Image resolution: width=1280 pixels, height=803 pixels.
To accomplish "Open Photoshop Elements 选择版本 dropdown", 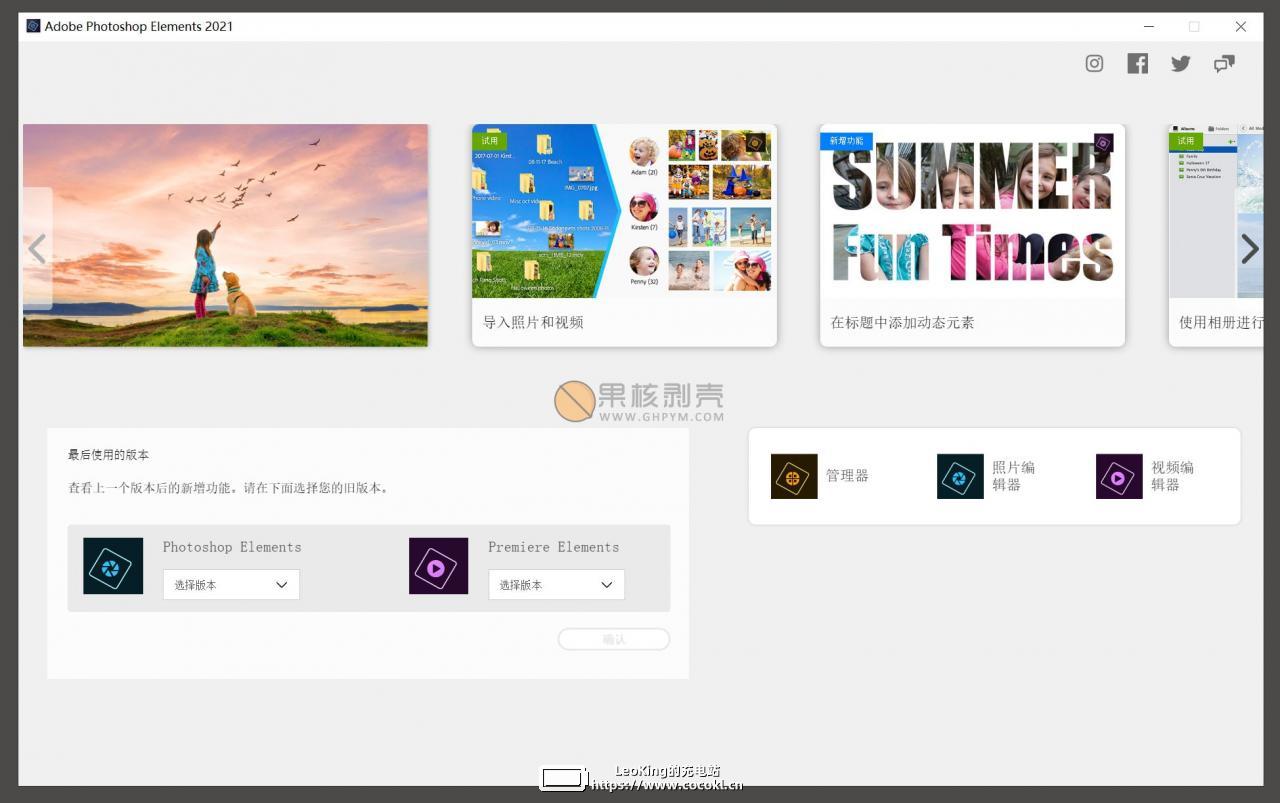I will coord(231,585).
